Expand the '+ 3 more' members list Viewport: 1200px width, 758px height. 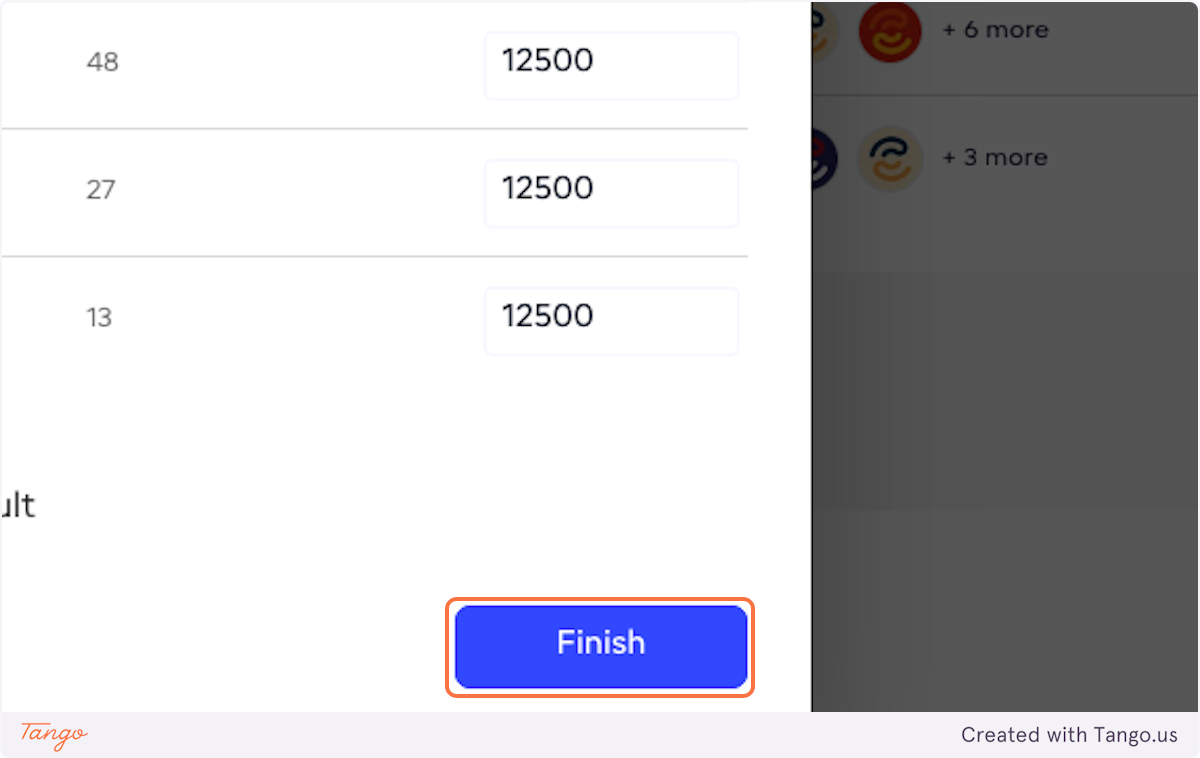click(x=995, y=158)
